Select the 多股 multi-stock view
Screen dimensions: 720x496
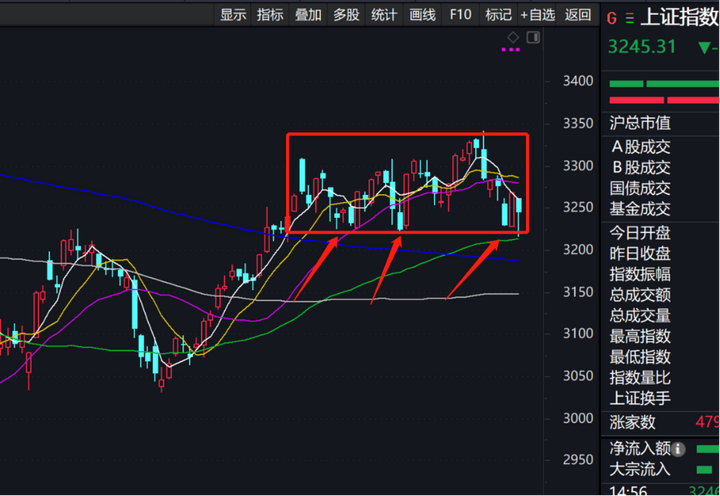[x=346, y=15]
